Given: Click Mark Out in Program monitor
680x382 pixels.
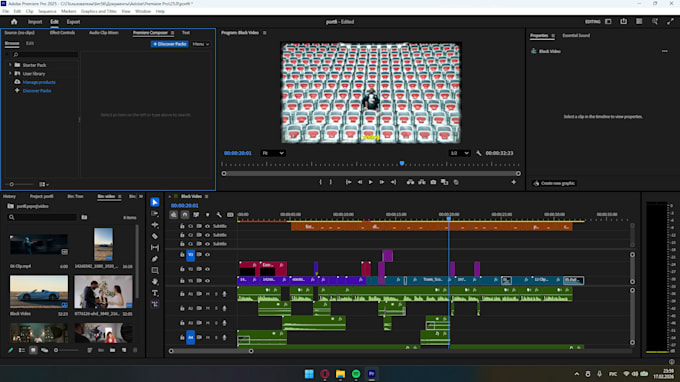Looking at the screenshot, I should 330,182.
